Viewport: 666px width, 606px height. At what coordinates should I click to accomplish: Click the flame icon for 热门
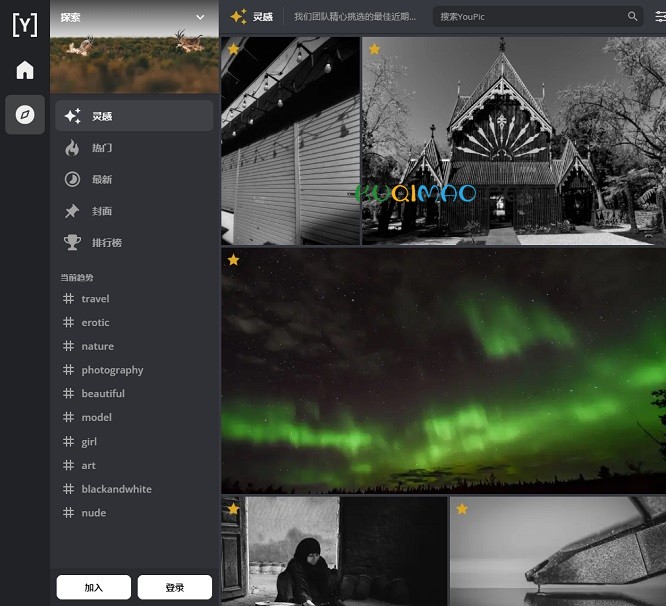(x=72, y=148)
